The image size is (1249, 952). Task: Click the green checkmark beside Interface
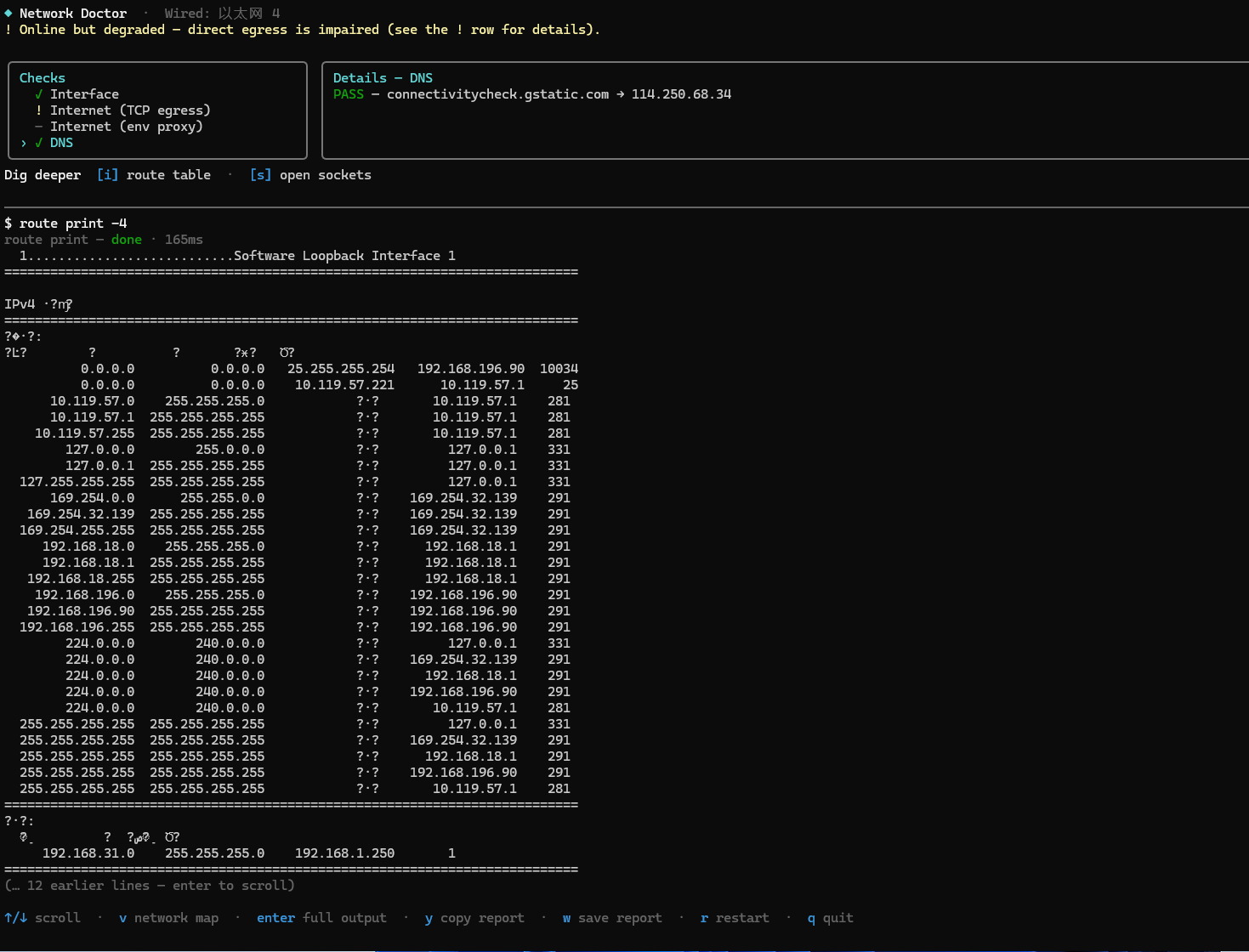coord(39,94)
